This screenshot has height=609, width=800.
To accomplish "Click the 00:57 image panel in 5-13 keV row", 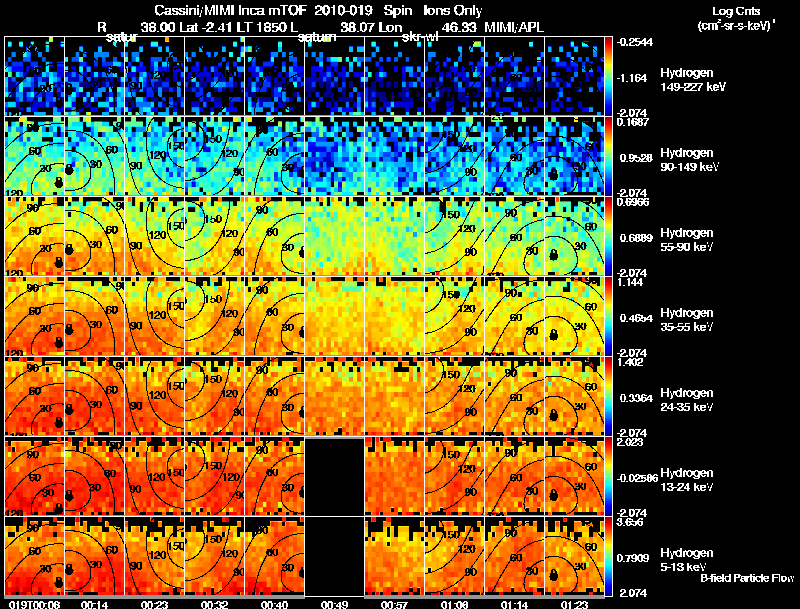I will click(394, 556).
